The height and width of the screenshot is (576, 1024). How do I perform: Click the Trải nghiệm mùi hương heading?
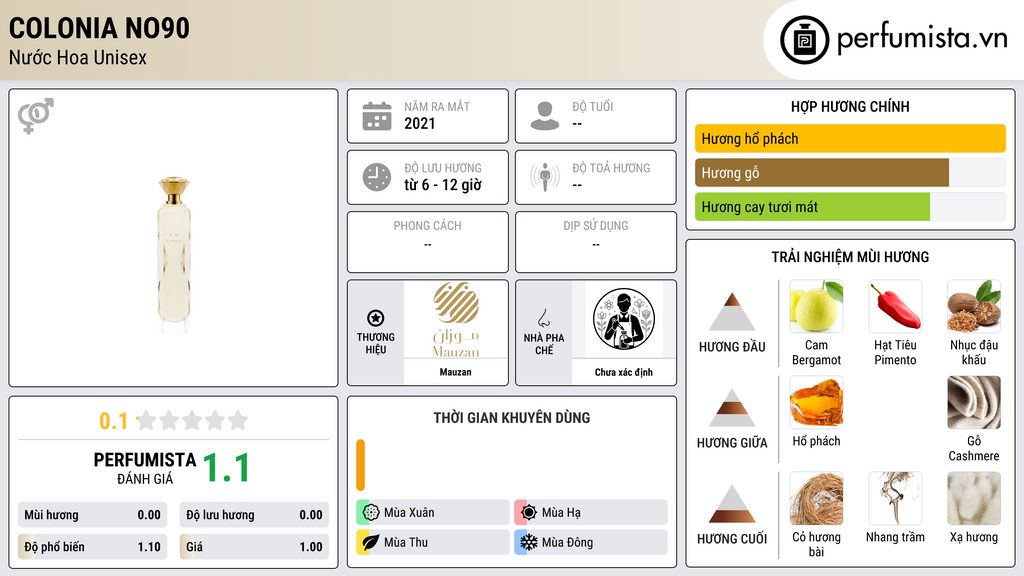(850, 257)
